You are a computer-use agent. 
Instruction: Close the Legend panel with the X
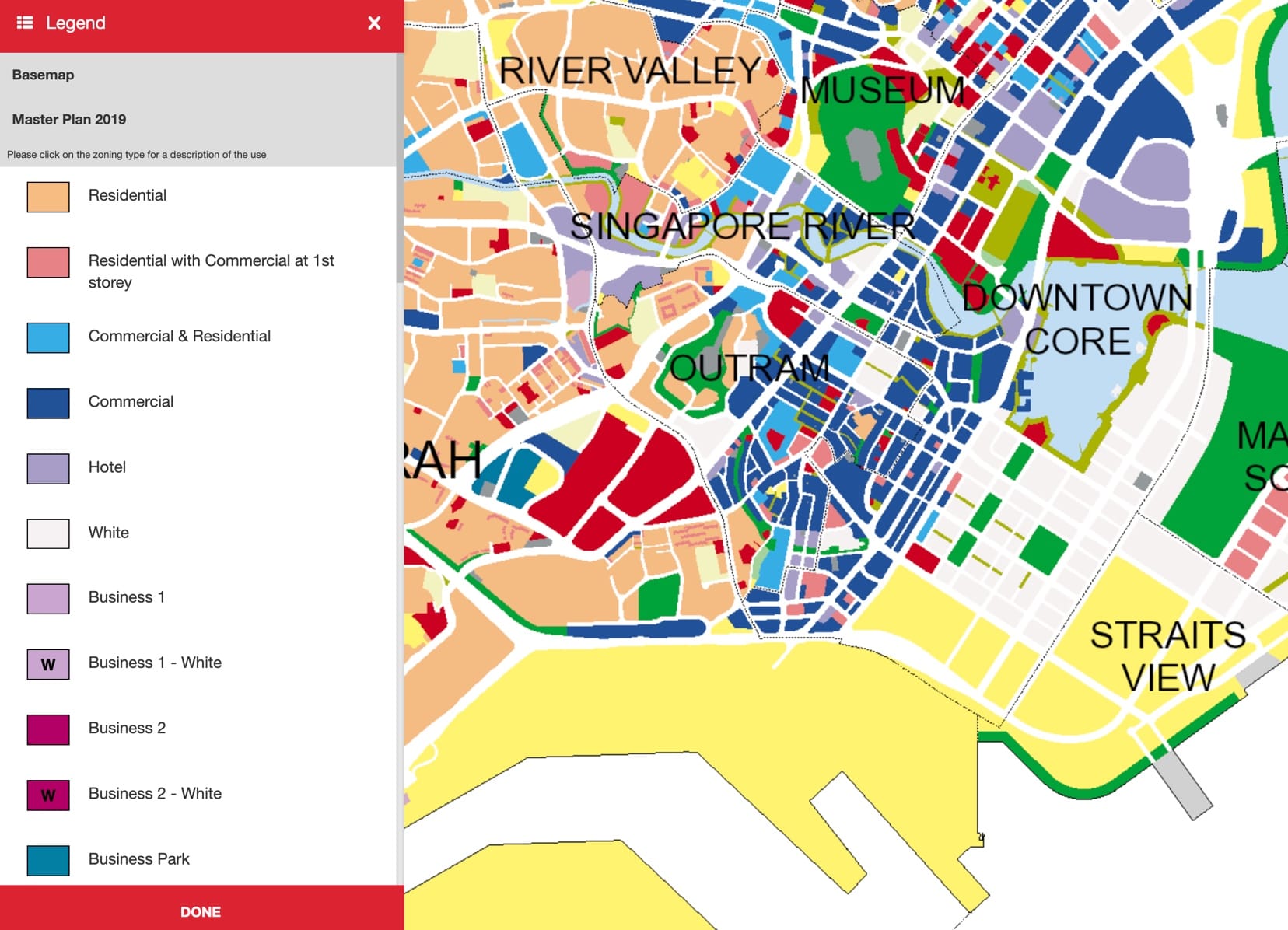coord(374,23)
